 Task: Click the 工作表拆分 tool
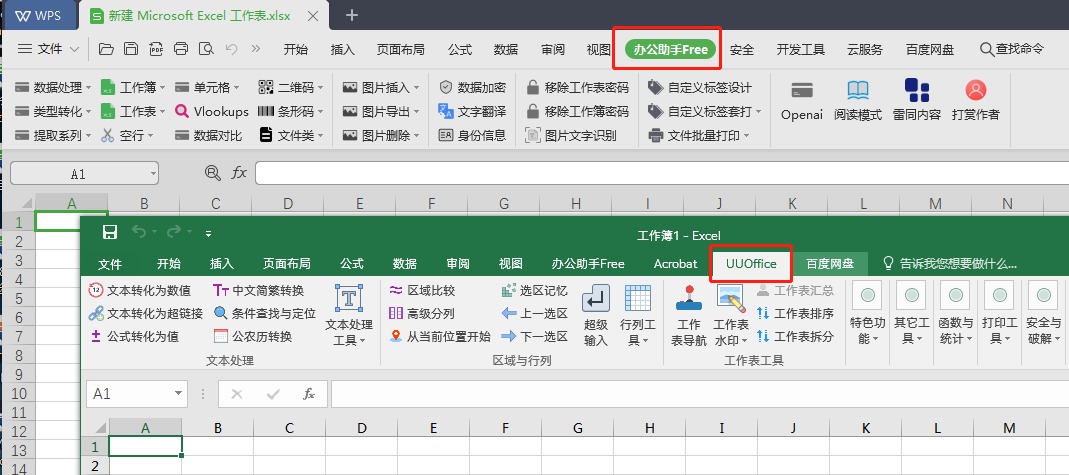pos(795,337)
